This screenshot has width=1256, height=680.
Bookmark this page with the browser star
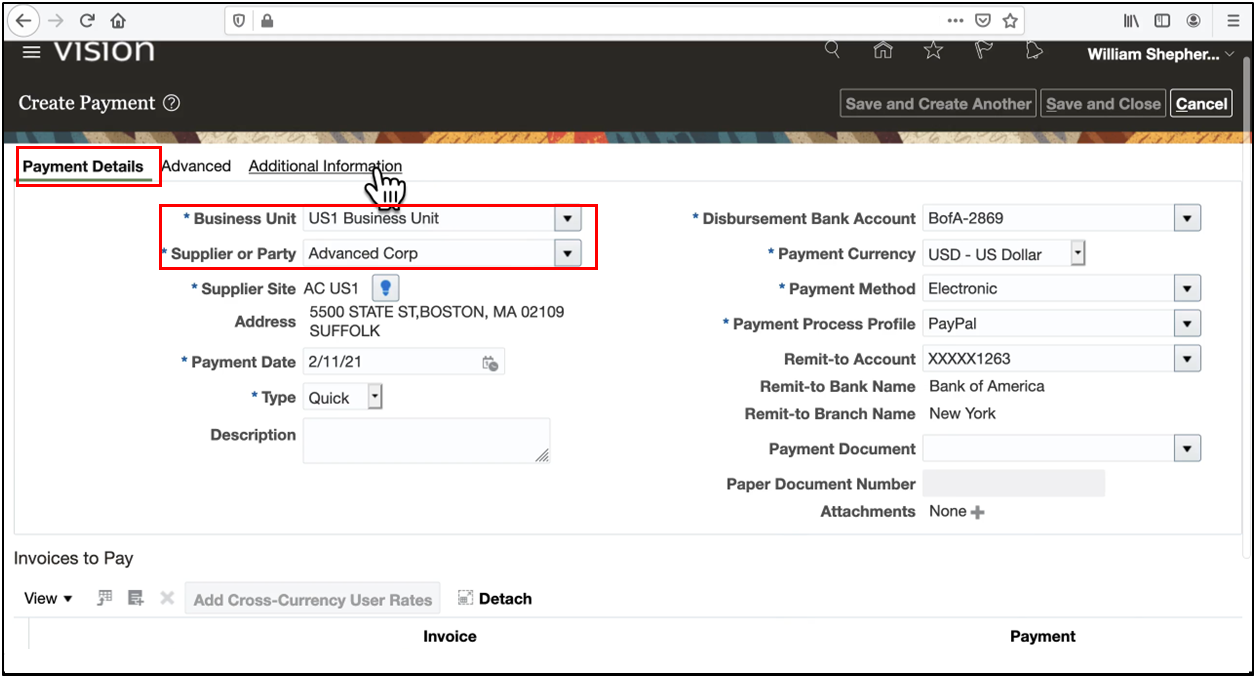tap(1010, 20)
